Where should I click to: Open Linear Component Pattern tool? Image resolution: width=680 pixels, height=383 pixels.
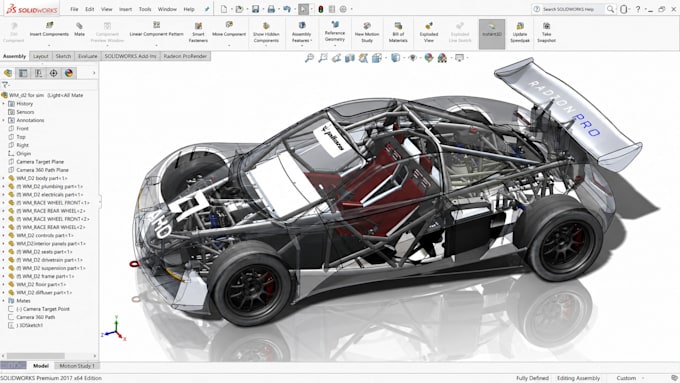coord(157,29)
